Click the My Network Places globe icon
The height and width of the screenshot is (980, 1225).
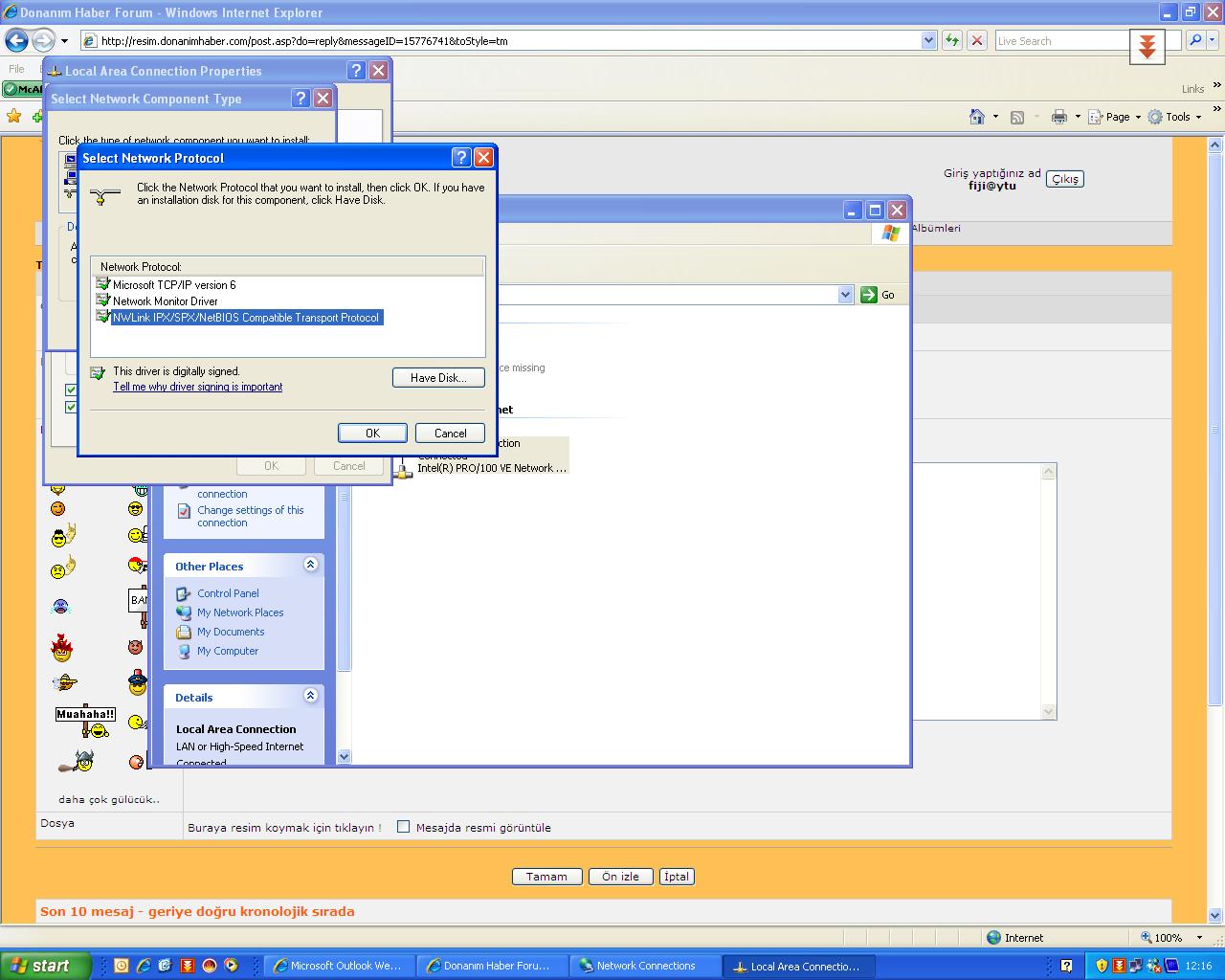click(184, 612)
